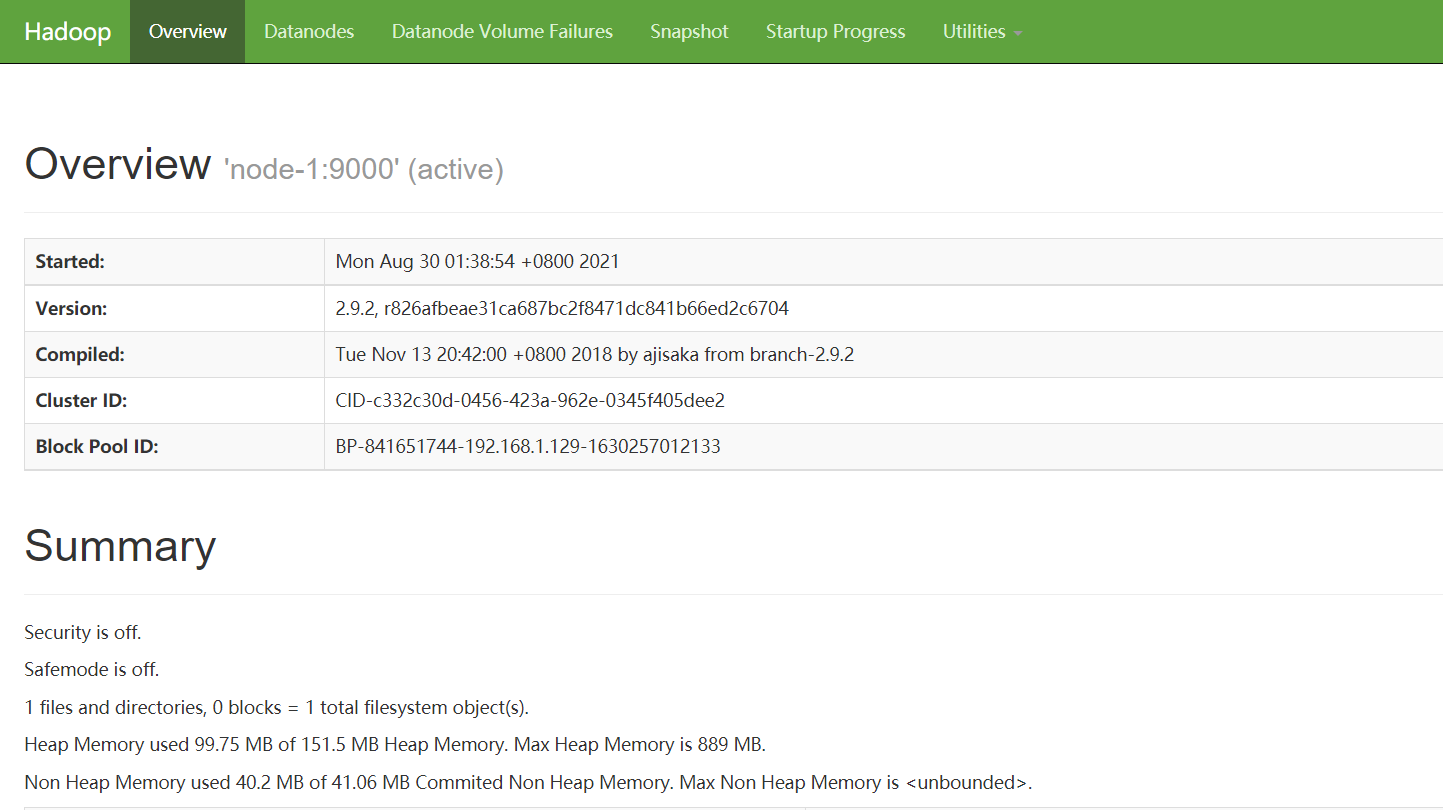1443x810 pixels.
Task: Select the compiled value by ajisaka
Action: coord(595,355)
